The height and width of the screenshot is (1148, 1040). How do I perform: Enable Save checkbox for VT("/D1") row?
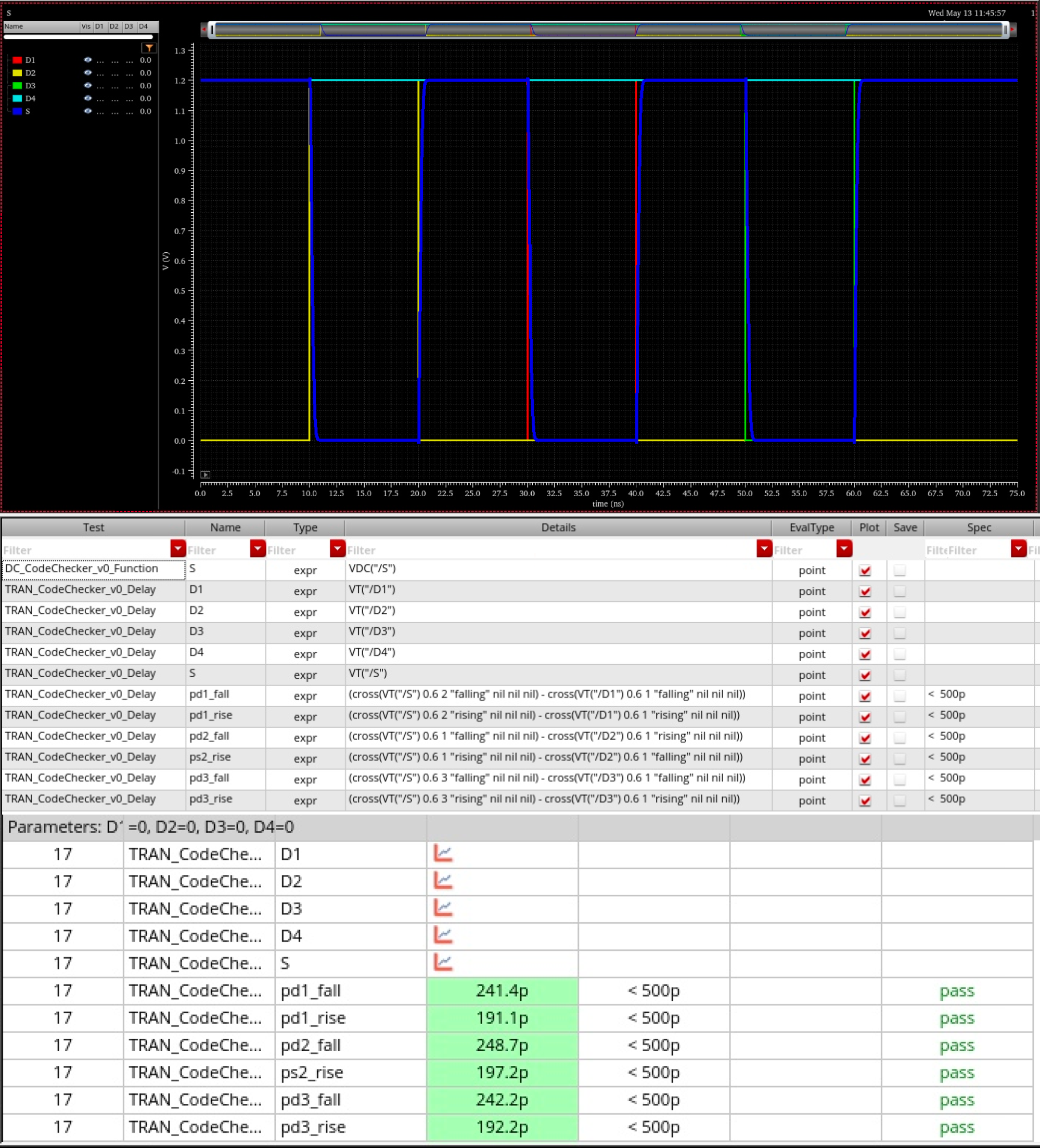[x=900, y=591]
